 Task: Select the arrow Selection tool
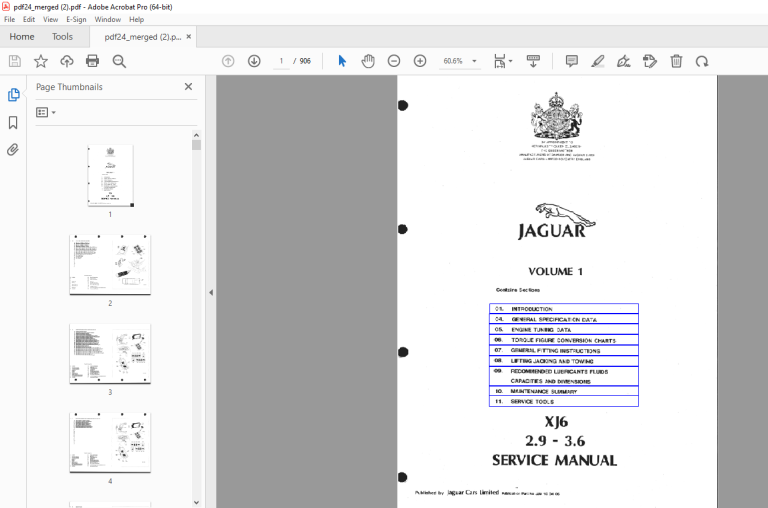(342, 61)
